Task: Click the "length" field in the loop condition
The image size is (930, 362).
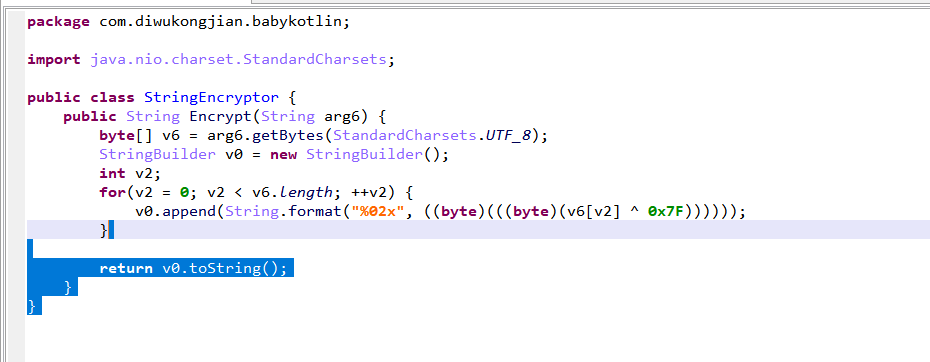Action: [x=306, y=192]
